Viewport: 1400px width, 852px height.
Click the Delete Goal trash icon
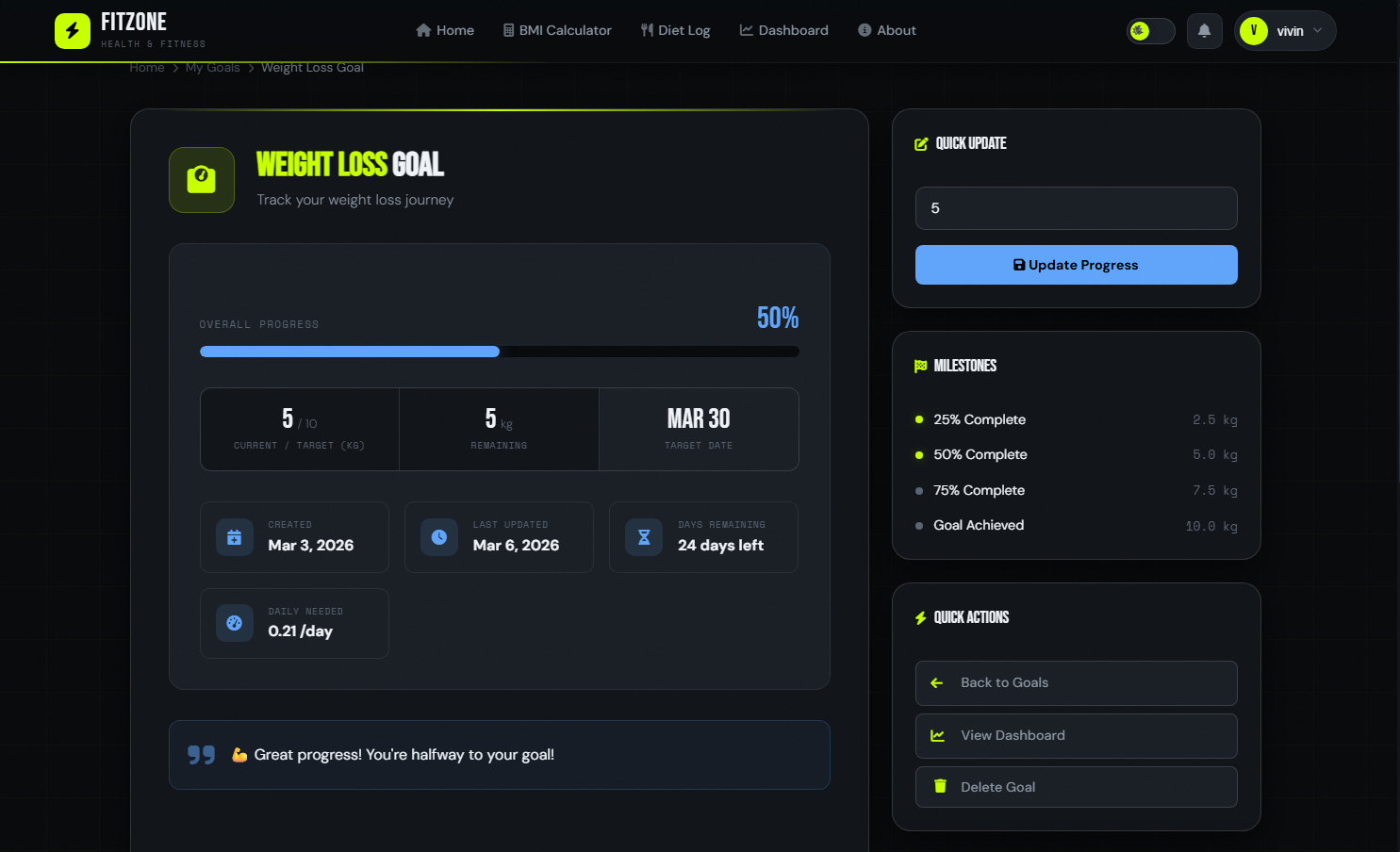click(x=940, y=786)
